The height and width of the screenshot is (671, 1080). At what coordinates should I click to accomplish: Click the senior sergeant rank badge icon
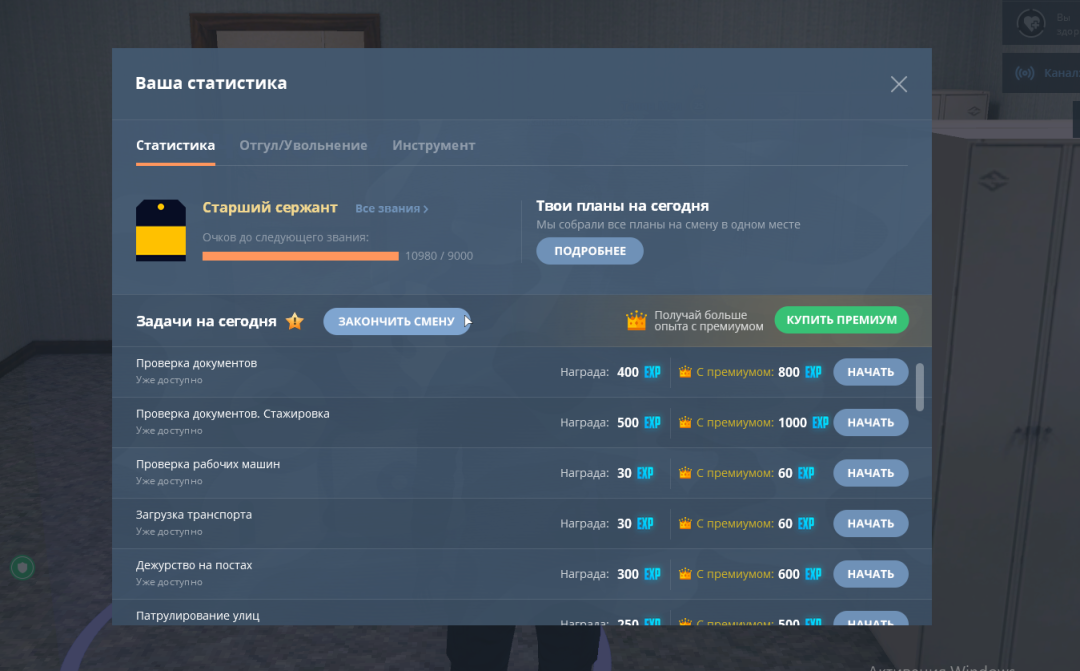pyautogui.click(x=161, y=230)
